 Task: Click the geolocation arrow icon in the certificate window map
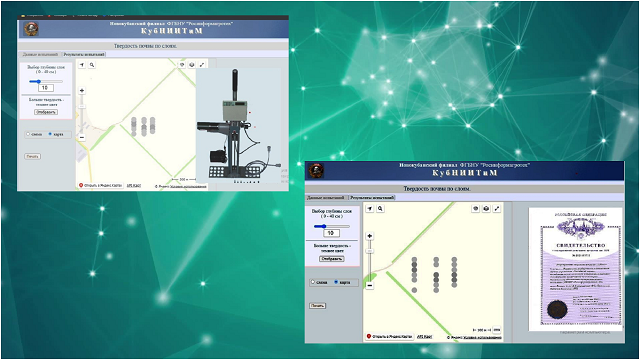click(x=369, y=209)
